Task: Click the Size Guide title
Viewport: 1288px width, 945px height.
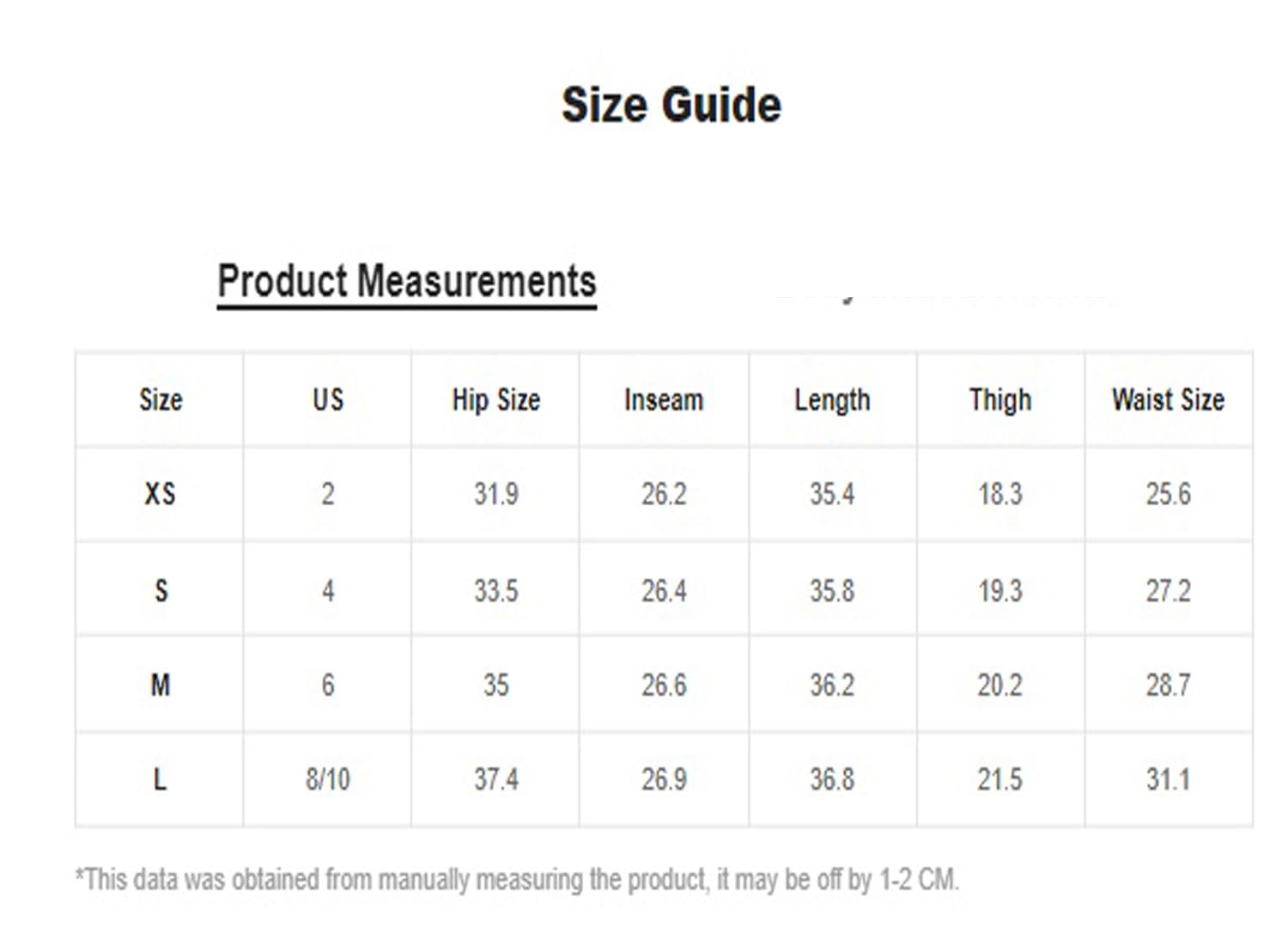Action: 671,106
